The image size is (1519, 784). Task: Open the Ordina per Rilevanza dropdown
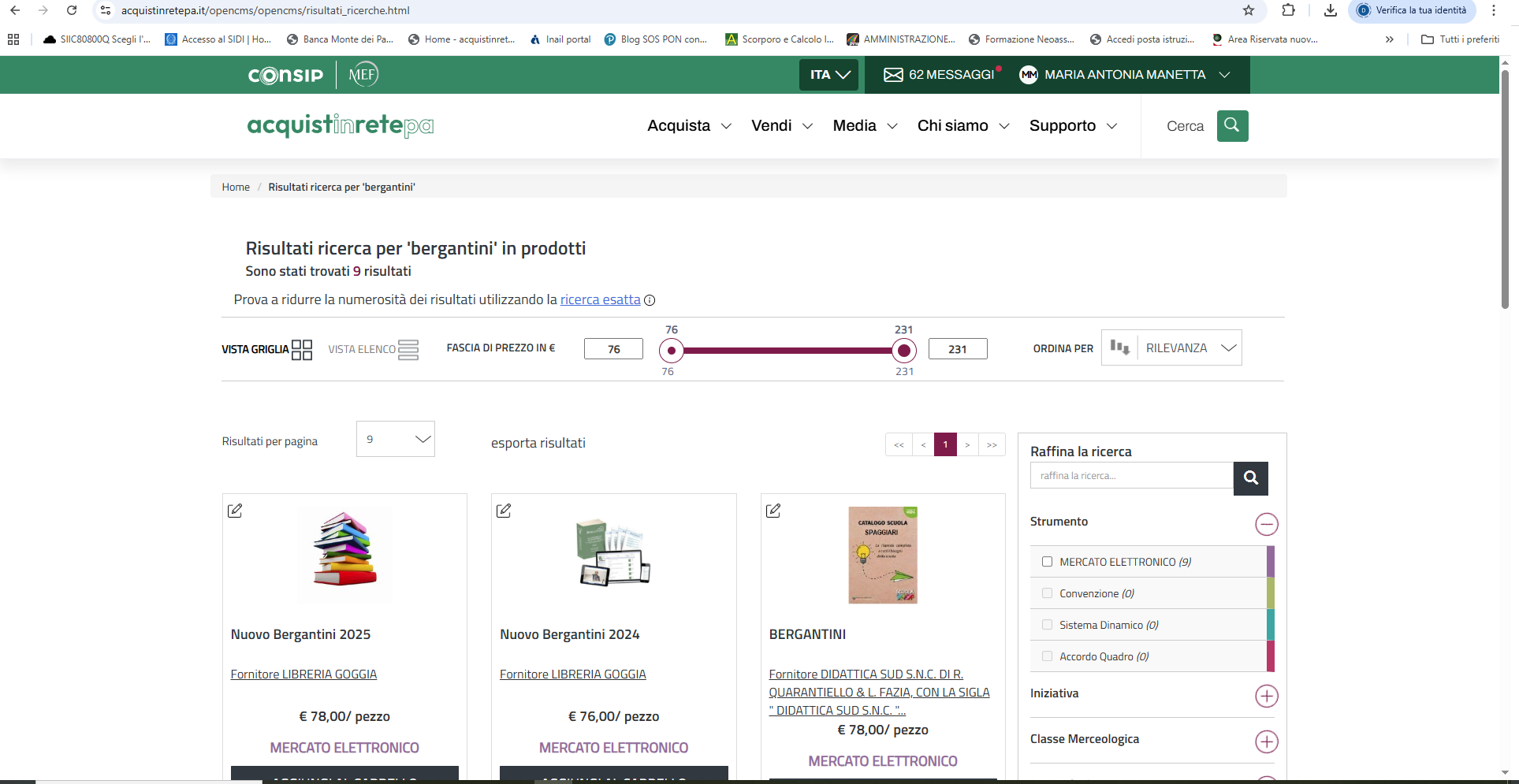click(1171, 347)
